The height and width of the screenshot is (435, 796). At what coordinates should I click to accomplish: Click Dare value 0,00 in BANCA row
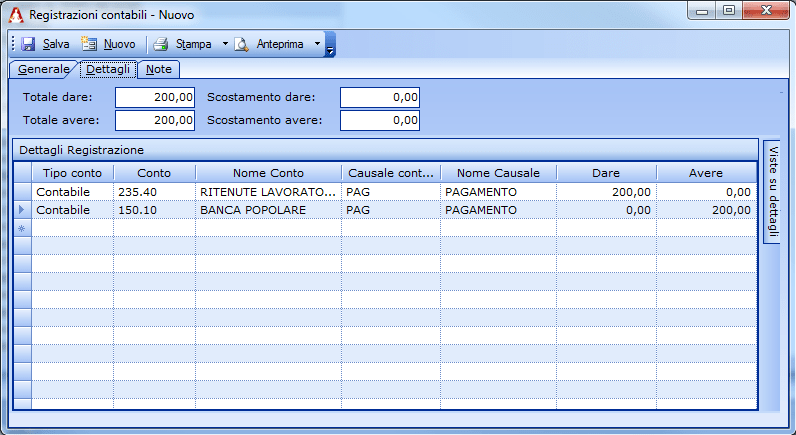(606, 210)
